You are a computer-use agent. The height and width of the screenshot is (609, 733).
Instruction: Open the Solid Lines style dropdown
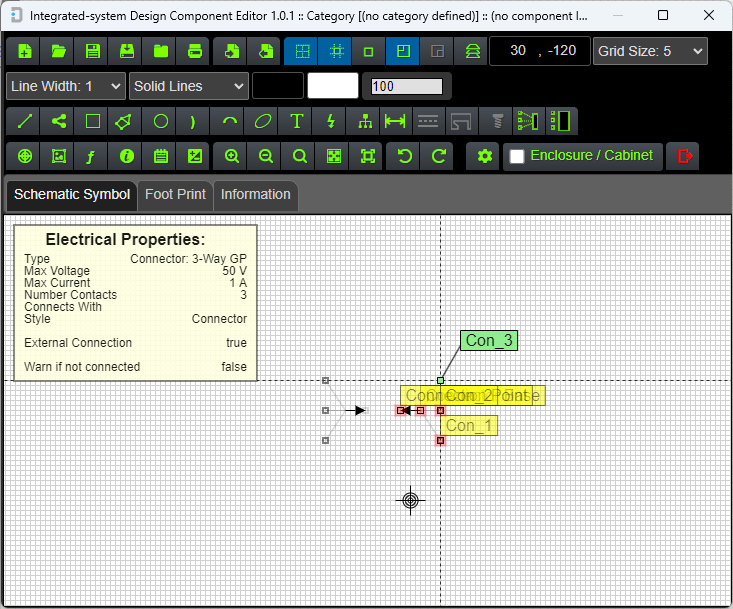pyautogui.click(x=188, y=86)
